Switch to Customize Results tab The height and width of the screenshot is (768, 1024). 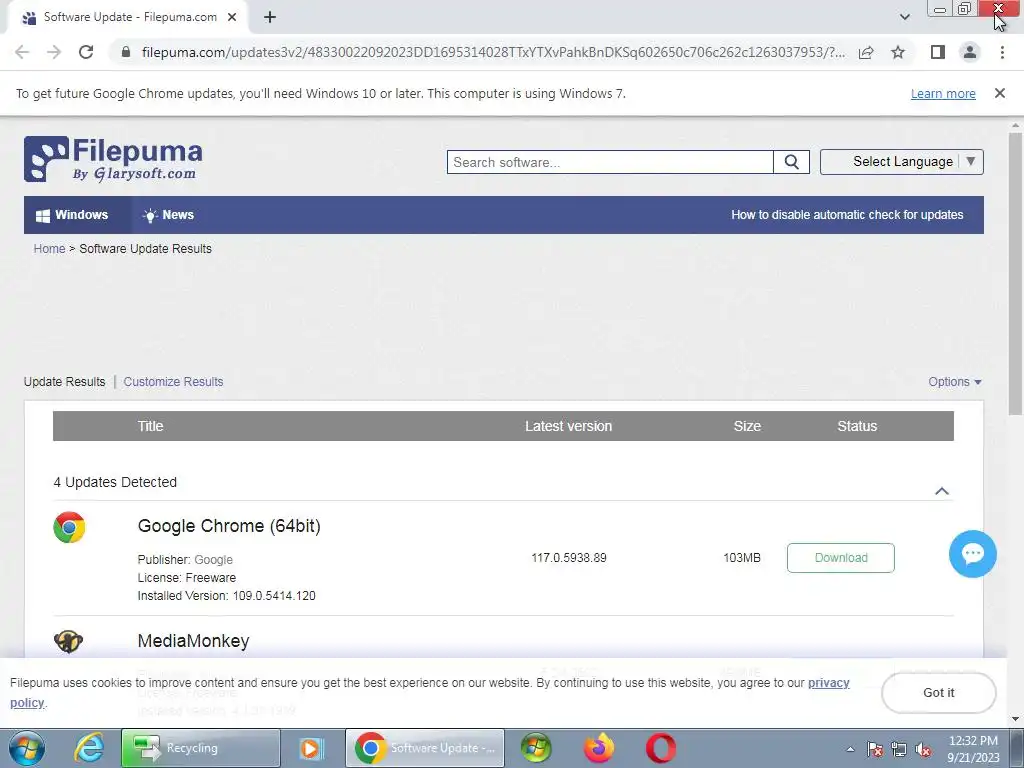coord(173,381)
